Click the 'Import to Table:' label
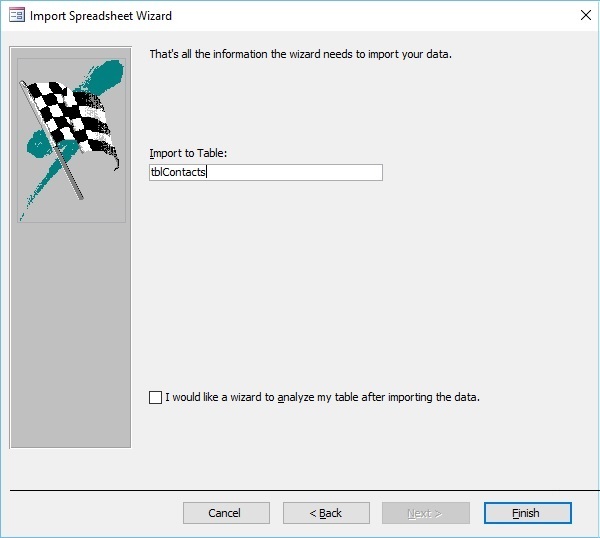This screenshot has width=600, height=538. click(x=188, y=153)
